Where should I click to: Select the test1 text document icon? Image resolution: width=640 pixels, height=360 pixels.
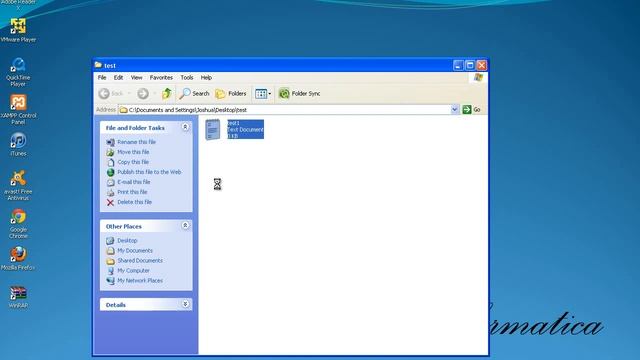point(213,129)
